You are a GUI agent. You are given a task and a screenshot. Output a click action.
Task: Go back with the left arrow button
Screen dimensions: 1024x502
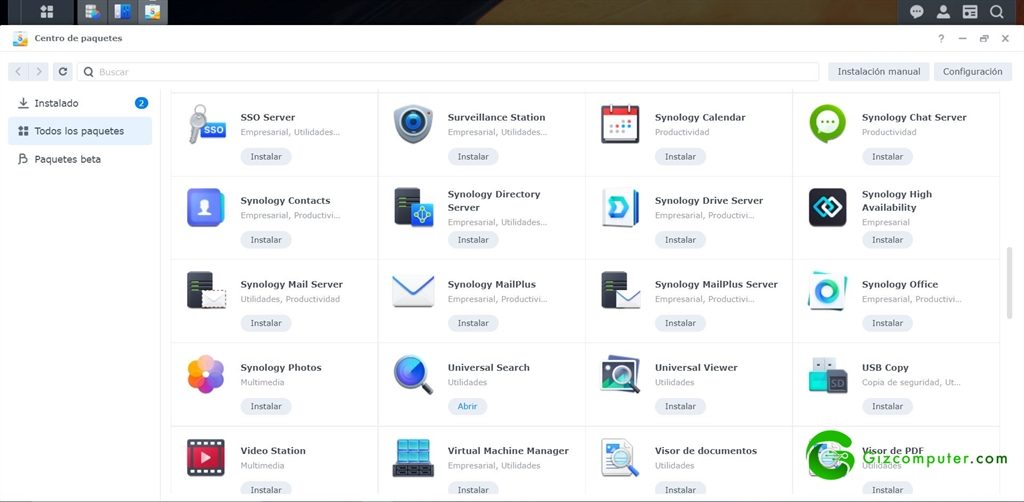point(18,72)
